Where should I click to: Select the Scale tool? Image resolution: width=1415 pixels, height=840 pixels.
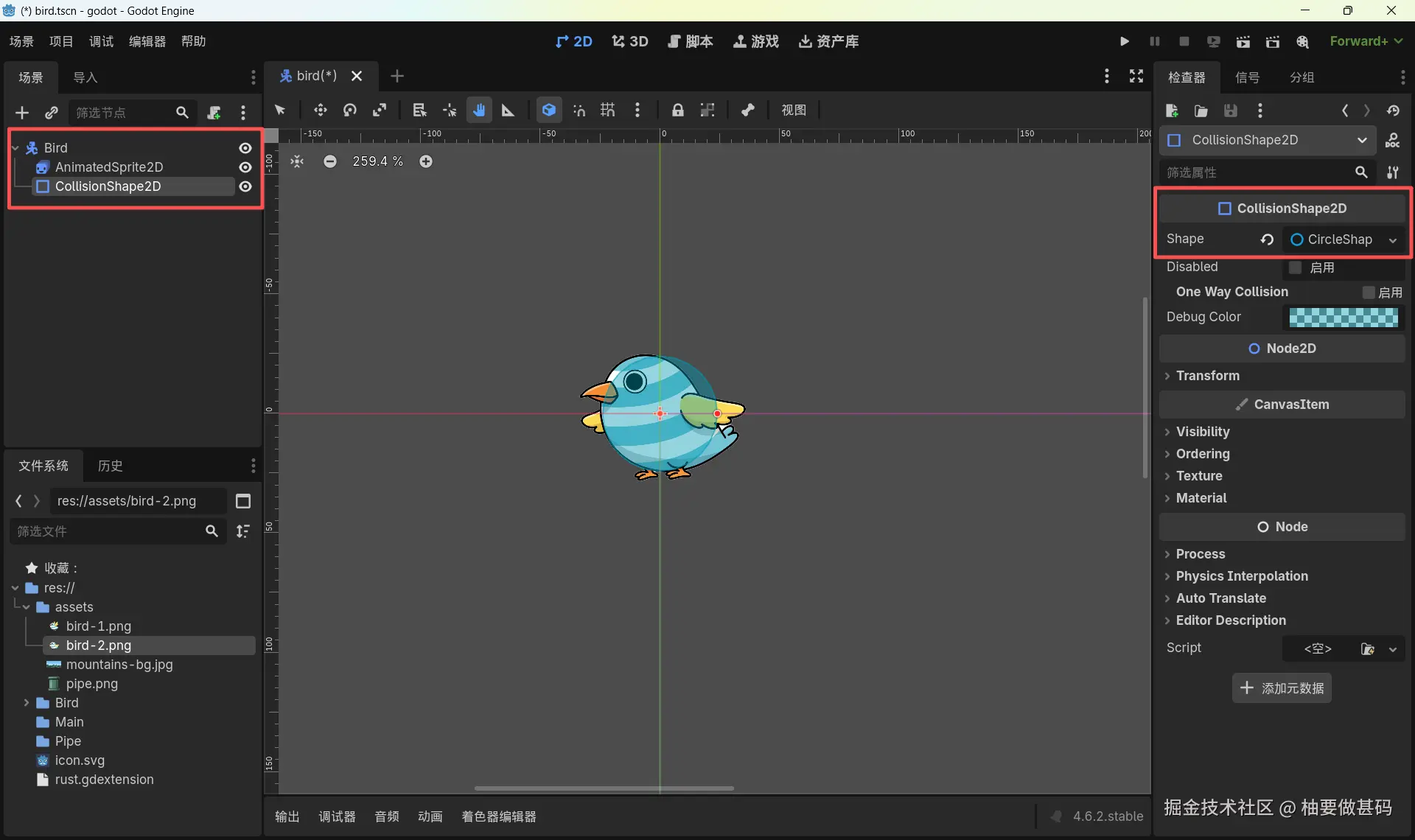coord(380,110)
